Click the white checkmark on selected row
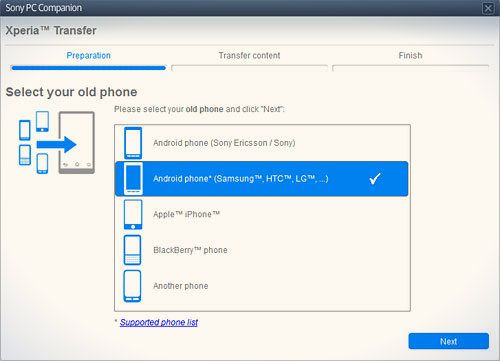This screenshot has width=500, height=361. pos(375,179)
